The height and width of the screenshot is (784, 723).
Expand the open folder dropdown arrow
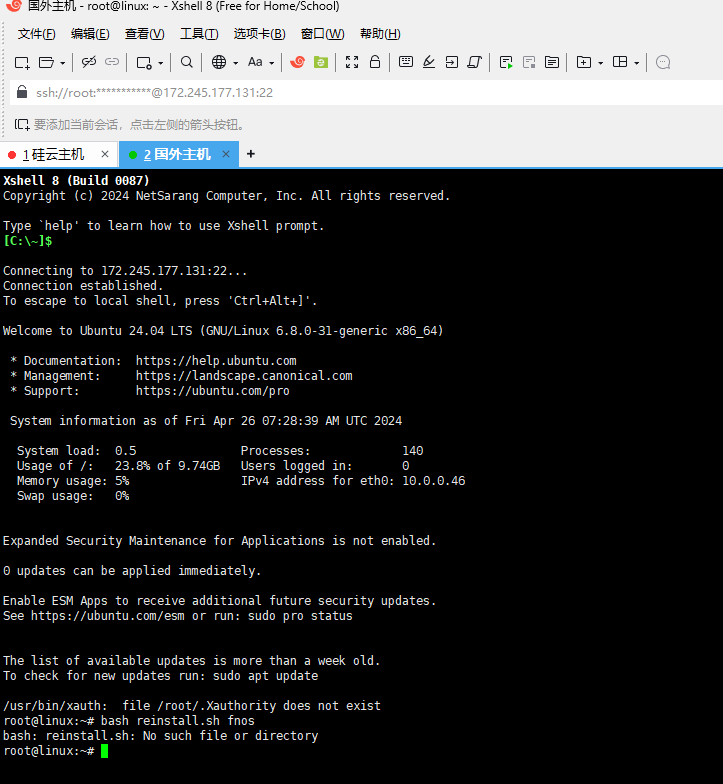[62, 63]
